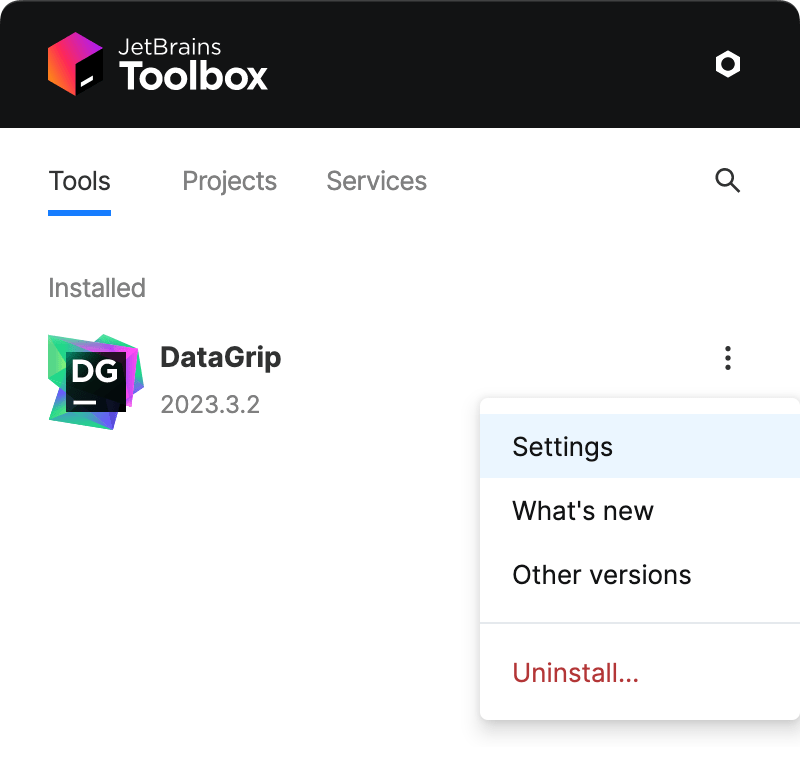The width and height of the screenshot is (800, 760).
Task: Open DataGrip's three-dot kebab menu
Action: (728, 357)
